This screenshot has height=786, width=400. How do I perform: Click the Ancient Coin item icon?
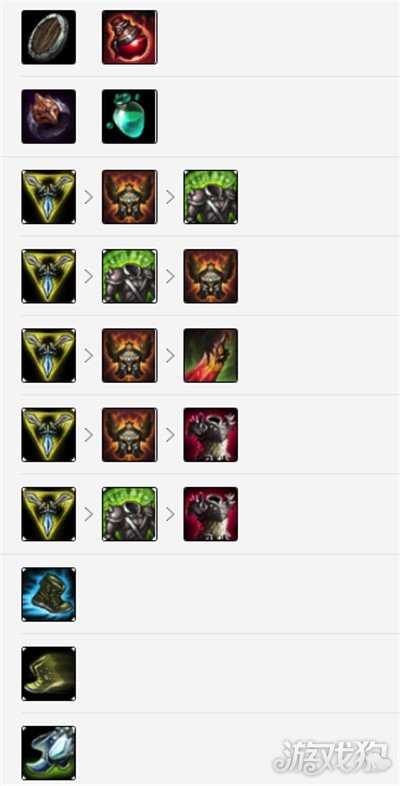(49, 116)
